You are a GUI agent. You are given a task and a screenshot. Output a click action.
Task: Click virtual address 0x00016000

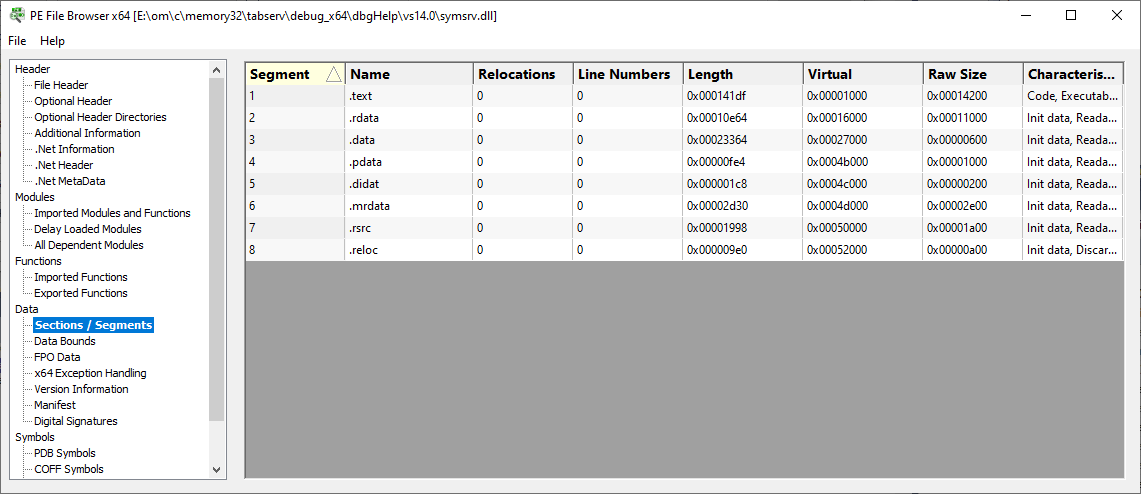coord(837,118)
